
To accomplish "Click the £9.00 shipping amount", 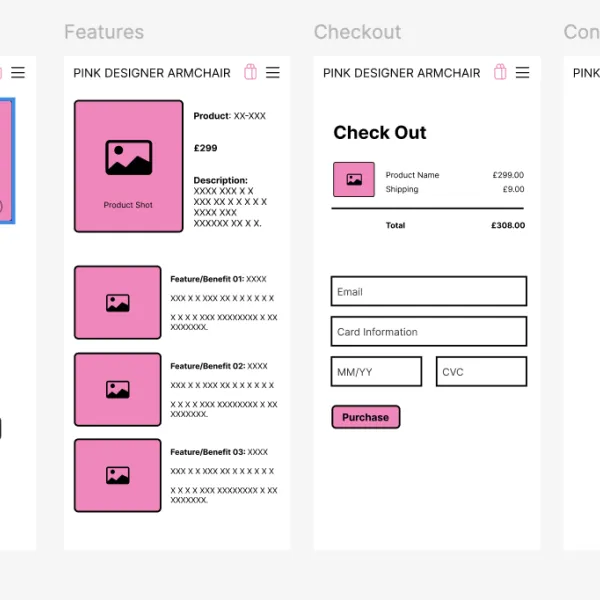I will click(513, 189).
